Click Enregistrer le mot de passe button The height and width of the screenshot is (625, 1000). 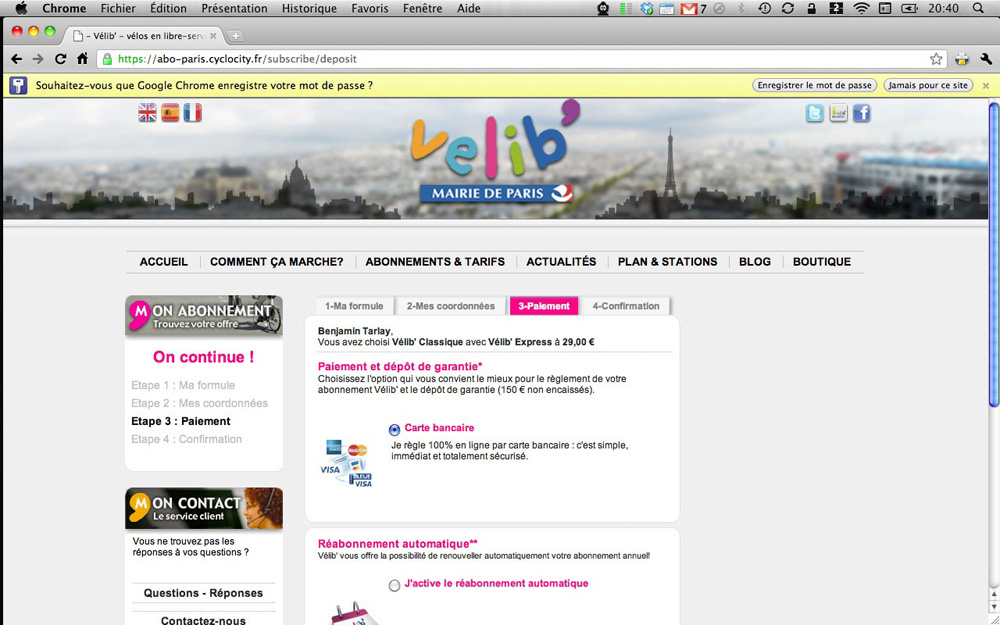coord(815,86)
